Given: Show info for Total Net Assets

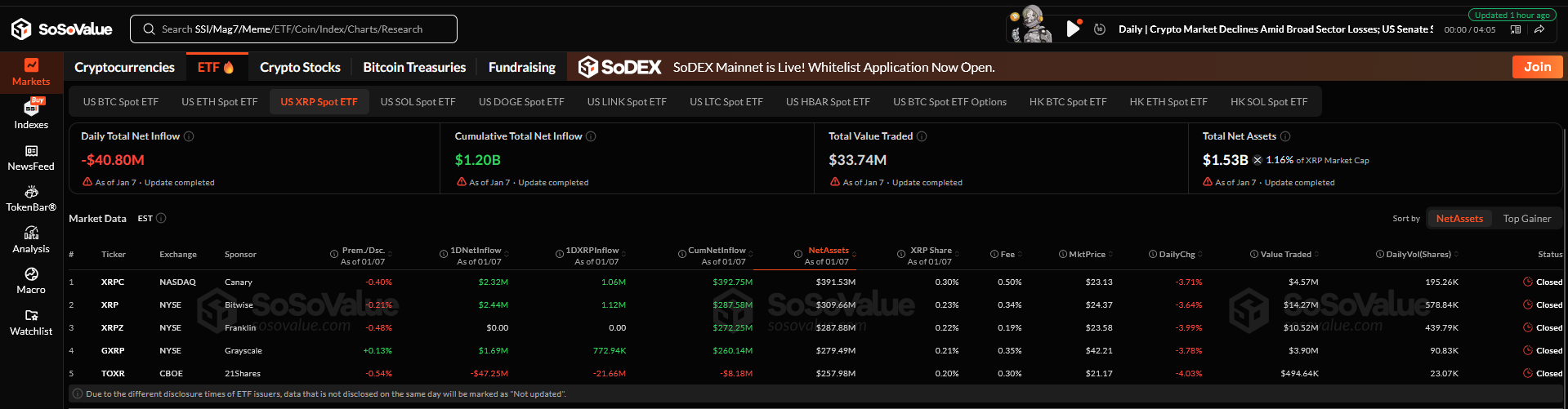Looking at the screenshot, I should pyautogui.click(x=1285, y=136).
